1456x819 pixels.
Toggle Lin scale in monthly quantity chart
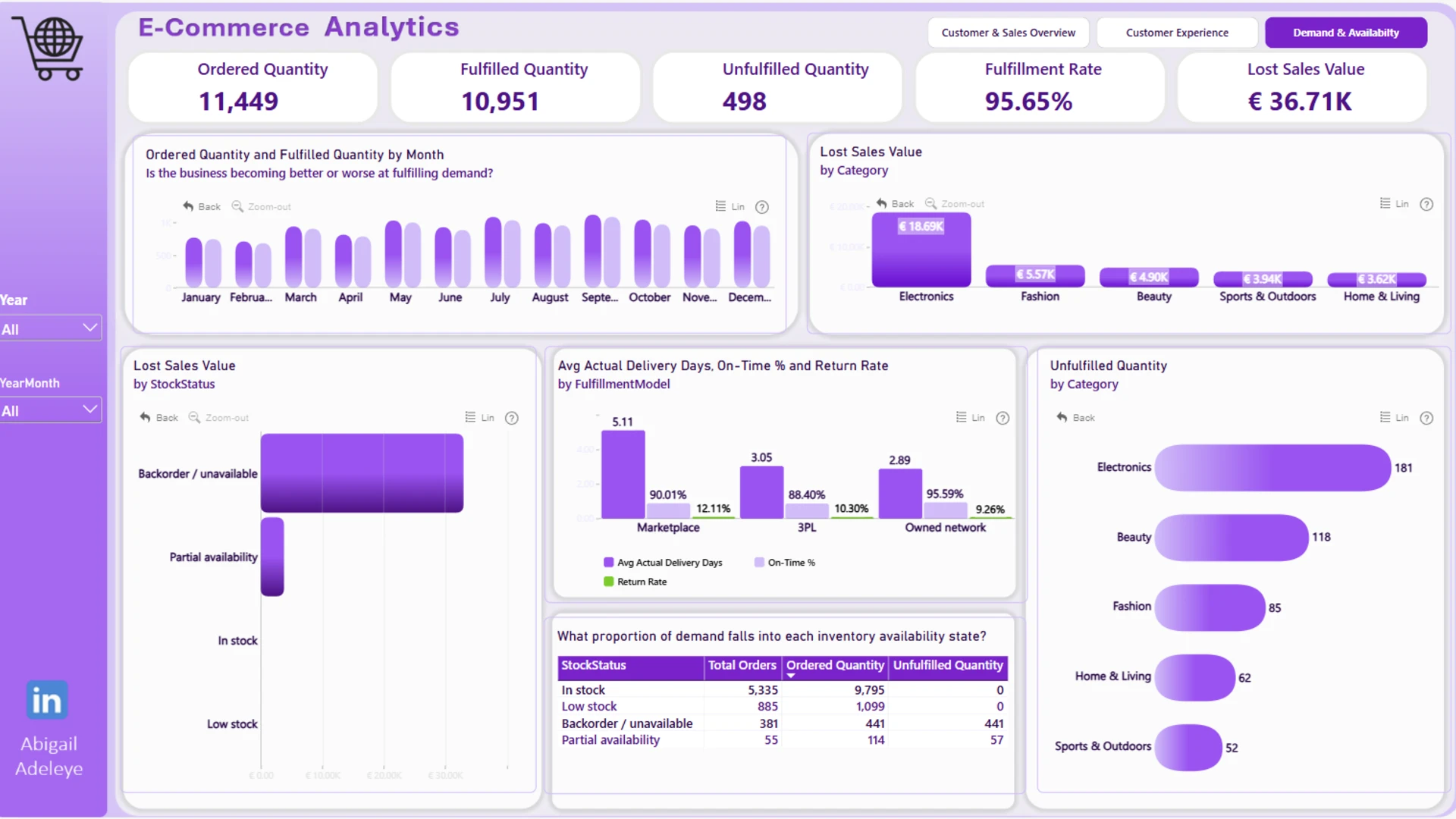point(730,206)
